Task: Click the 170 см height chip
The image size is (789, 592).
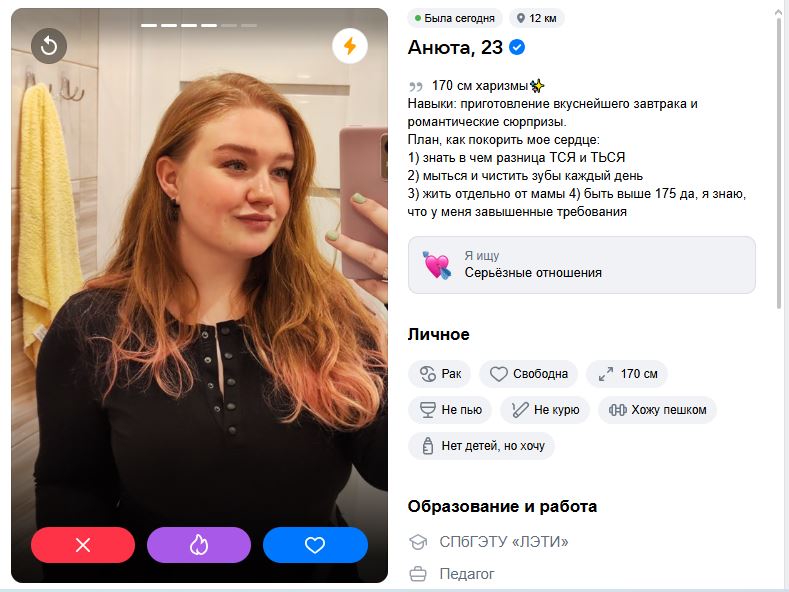Action: tap(627, 374)
